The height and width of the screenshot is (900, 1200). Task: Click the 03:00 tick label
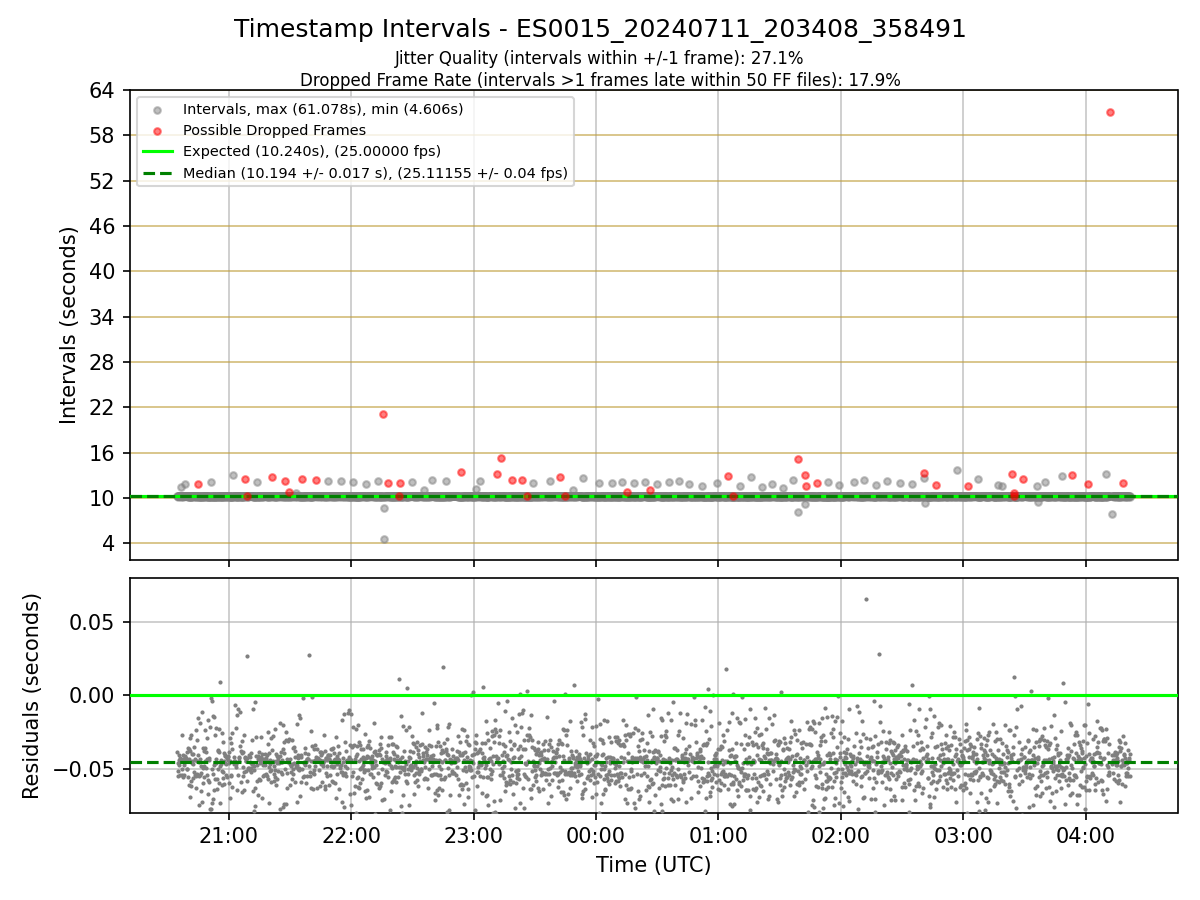tap(963, 835)
